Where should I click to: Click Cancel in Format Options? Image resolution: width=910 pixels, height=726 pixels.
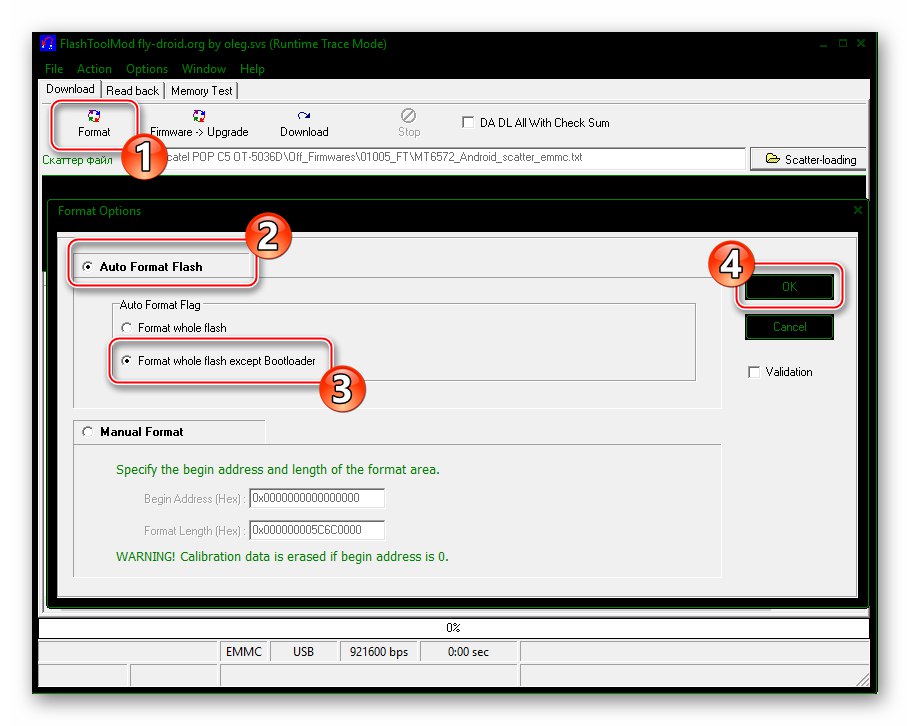[x=789, y=327]
